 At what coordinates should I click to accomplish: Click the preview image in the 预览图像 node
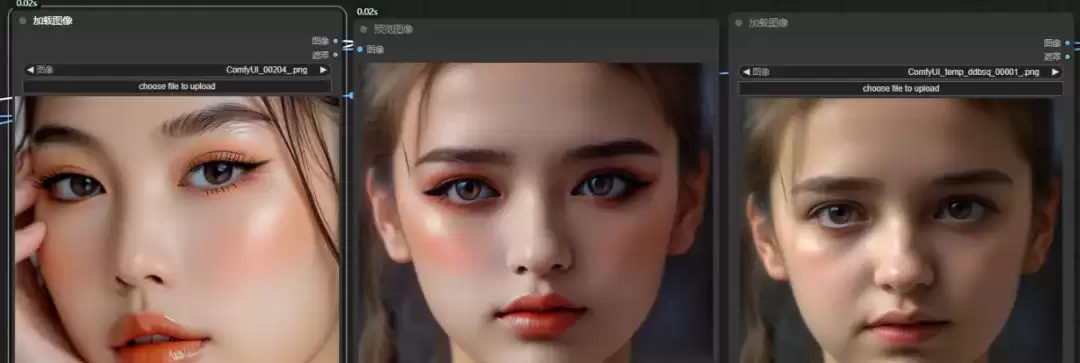[x=533, y=213]
